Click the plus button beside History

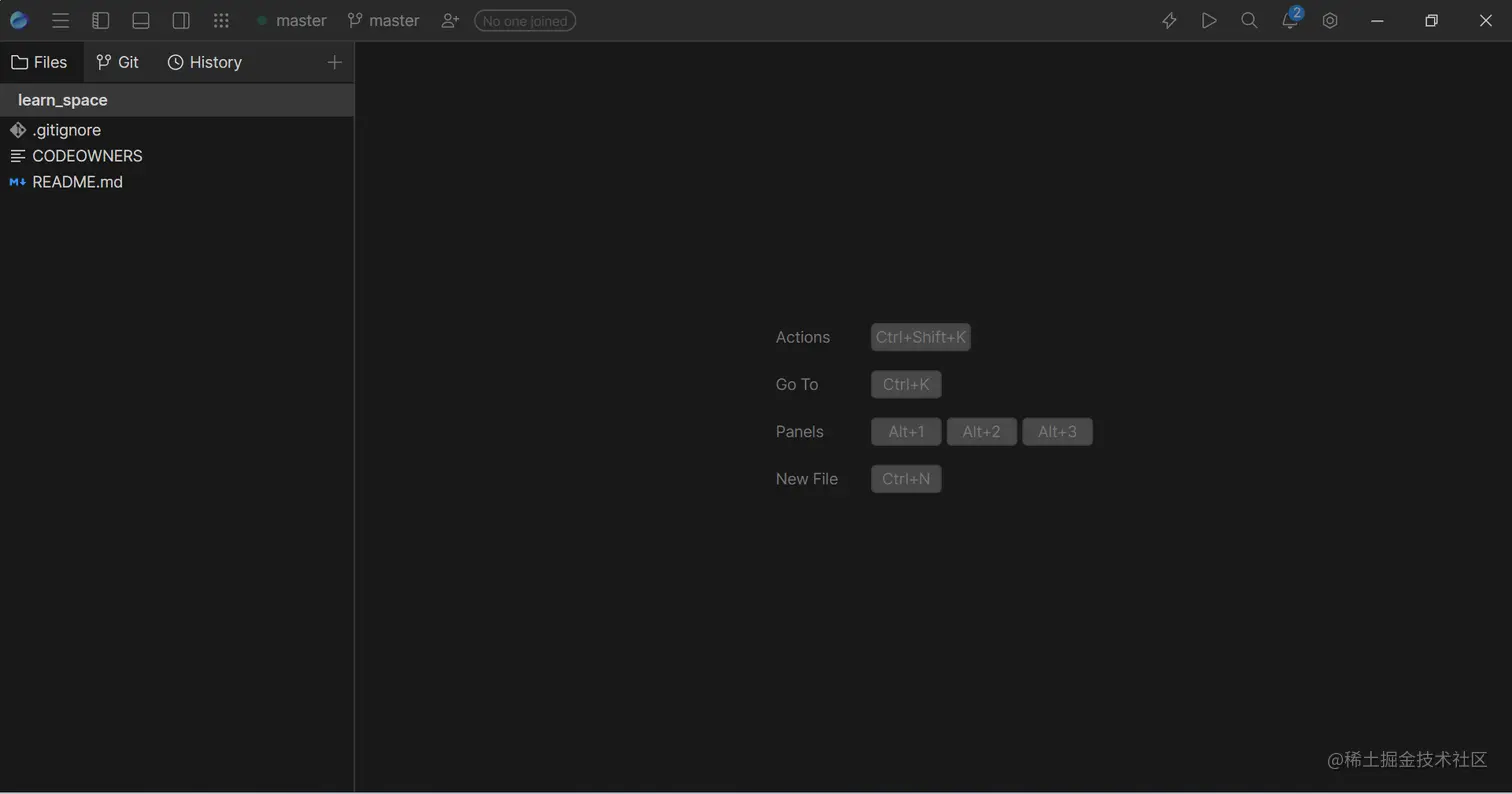tap(334, 62)
